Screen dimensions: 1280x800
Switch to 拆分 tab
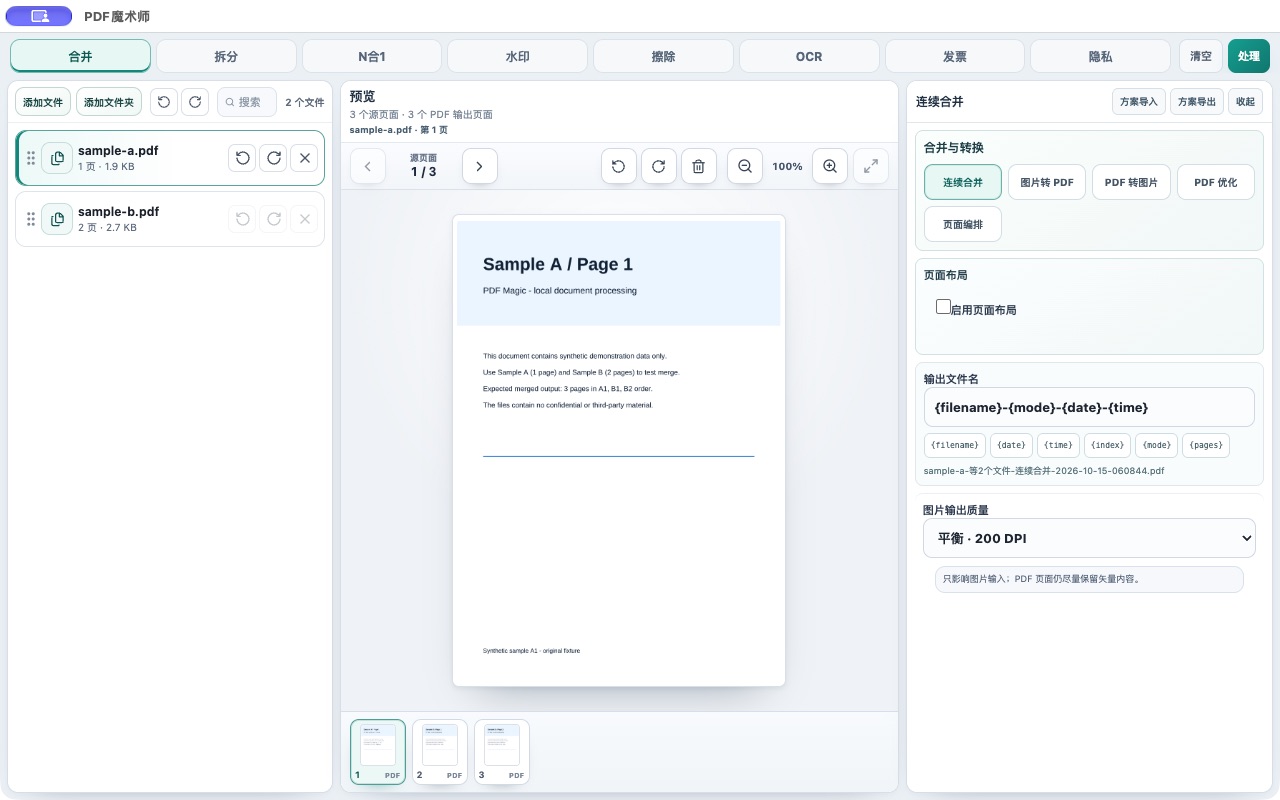pyautogui.click(x=226, y=56)
